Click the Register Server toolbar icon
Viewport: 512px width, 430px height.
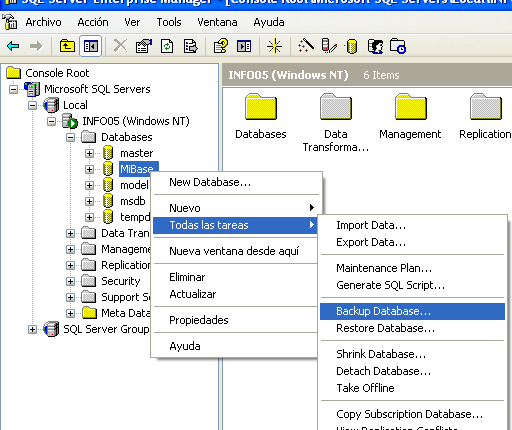(329, 46)
